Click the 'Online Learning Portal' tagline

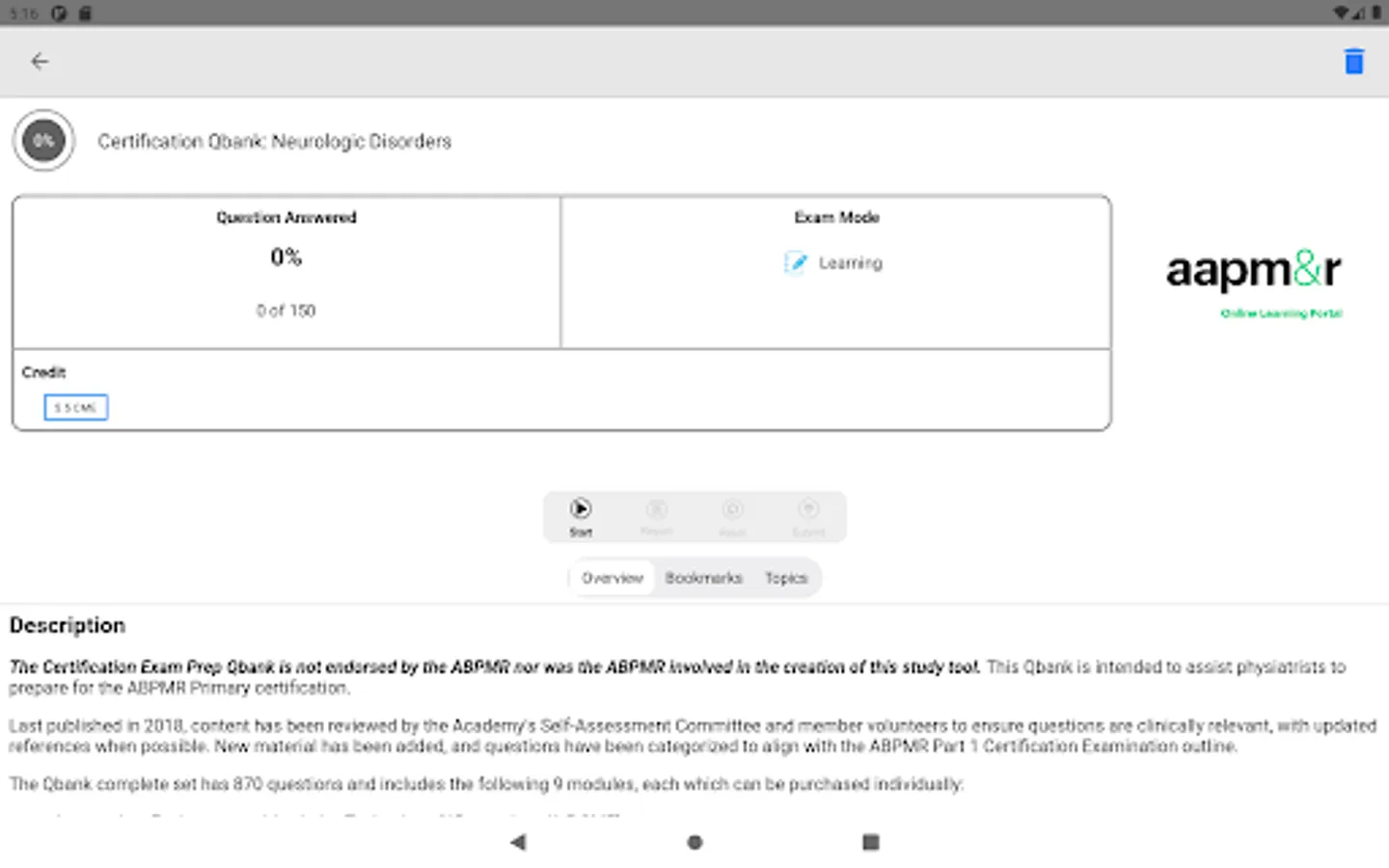point(1282,313)
